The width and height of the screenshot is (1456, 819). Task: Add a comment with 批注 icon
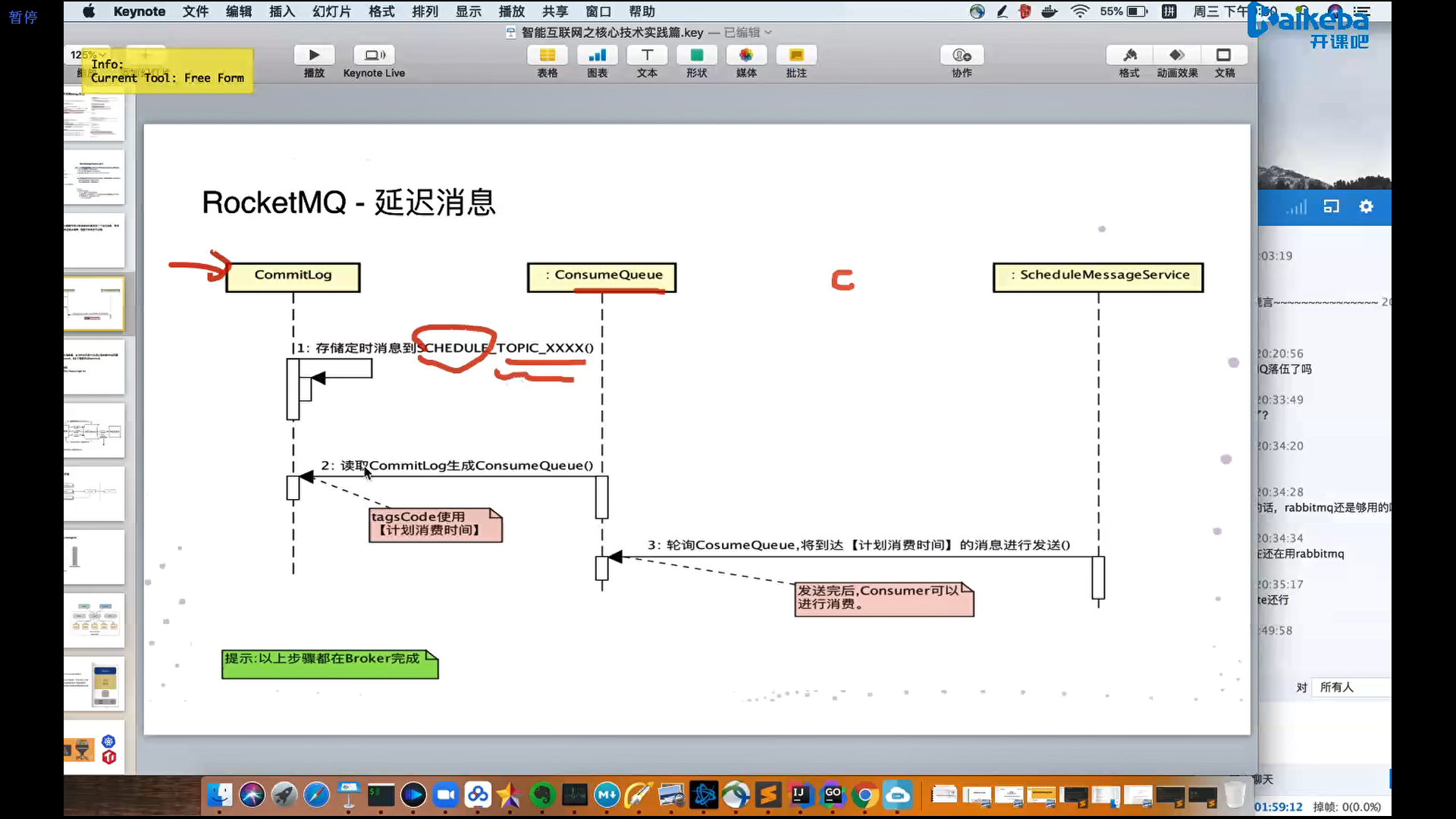click(796, 55)
